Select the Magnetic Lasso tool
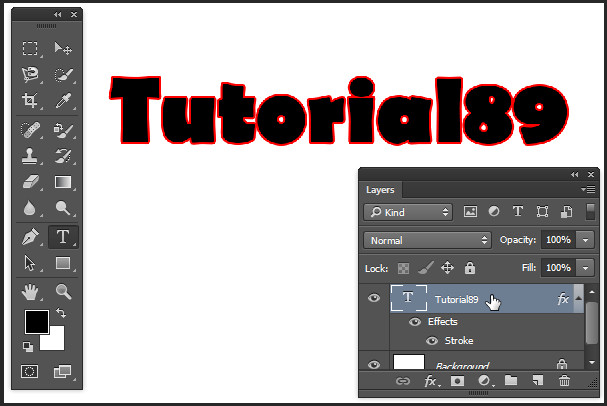Viewport: 607px width, 406px height. [x=30, y=74]
